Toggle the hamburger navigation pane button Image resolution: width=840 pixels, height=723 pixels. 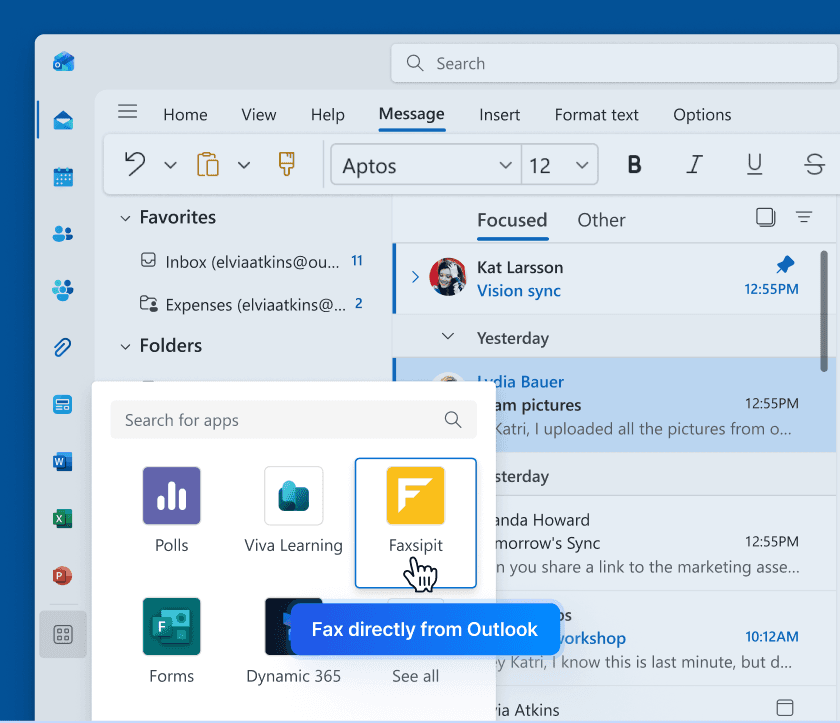[128, 111]
